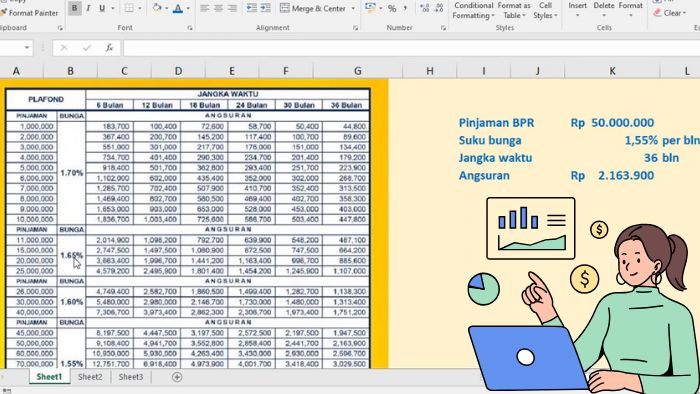Decrease decimal places

tap(439, 8)
